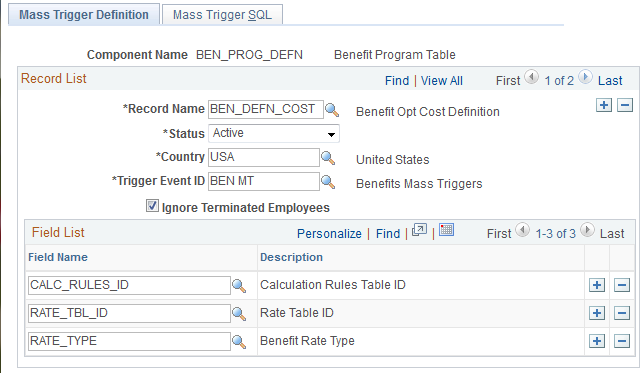Sort by Field Name column header
Screen dimensions: 644x373
[x=58, y=258]
